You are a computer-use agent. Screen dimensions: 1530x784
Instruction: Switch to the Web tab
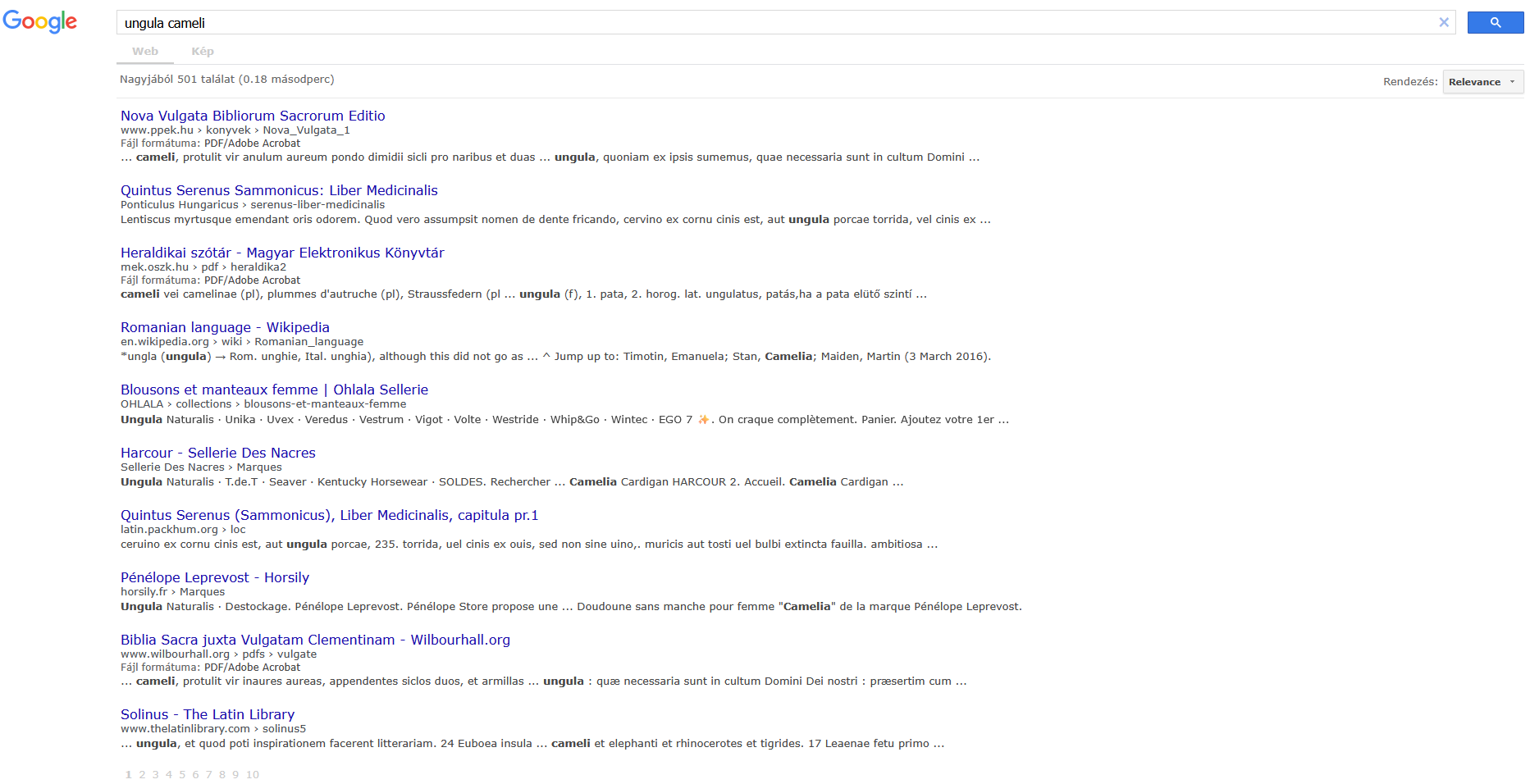[x=145, y=51]
